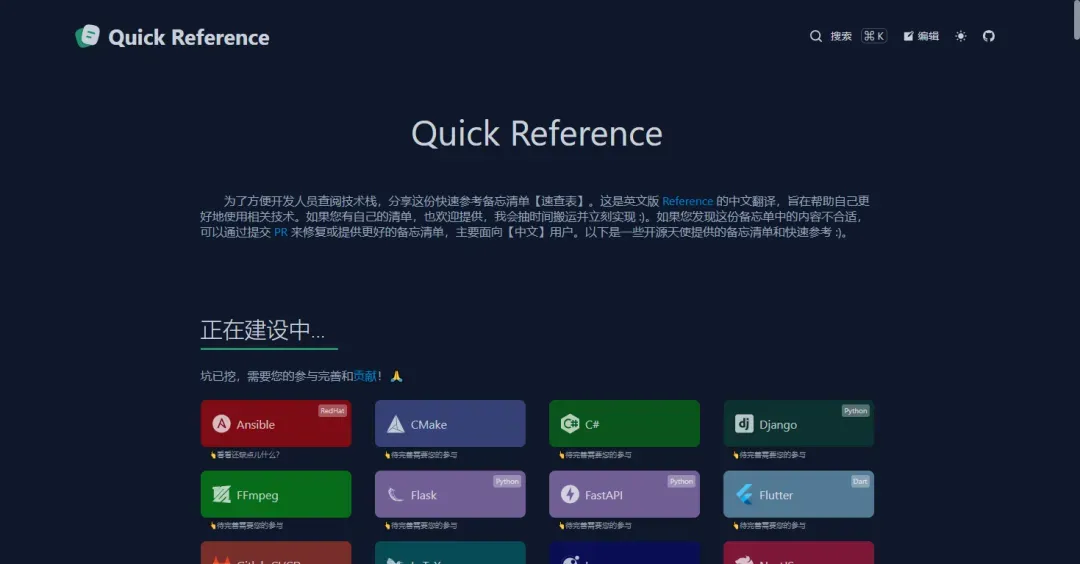
Task: Click the Python tag on the Django card
Action: (x=855, y=410)
